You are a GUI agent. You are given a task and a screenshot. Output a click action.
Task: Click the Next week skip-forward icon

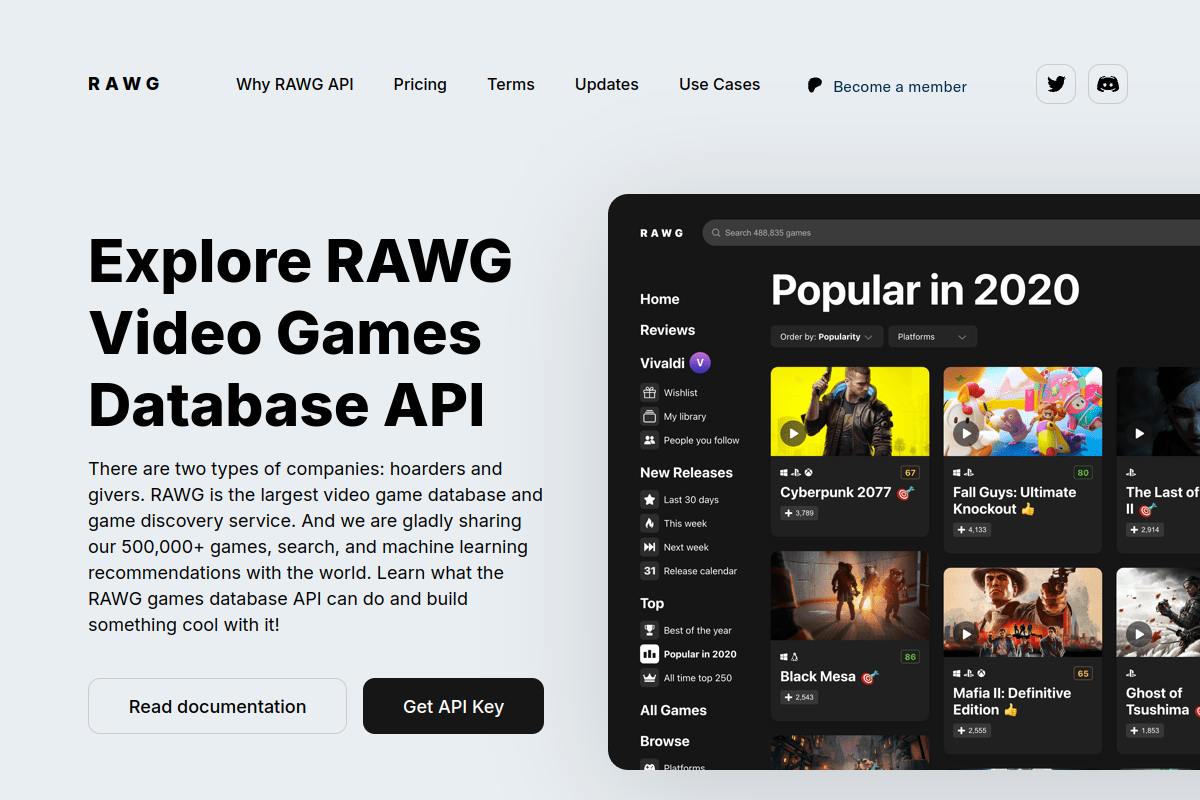tap(649, 547)
